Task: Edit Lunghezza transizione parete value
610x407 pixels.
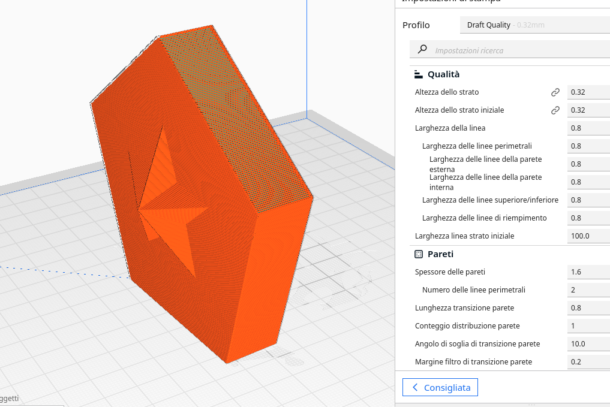Action: point(589,308)
